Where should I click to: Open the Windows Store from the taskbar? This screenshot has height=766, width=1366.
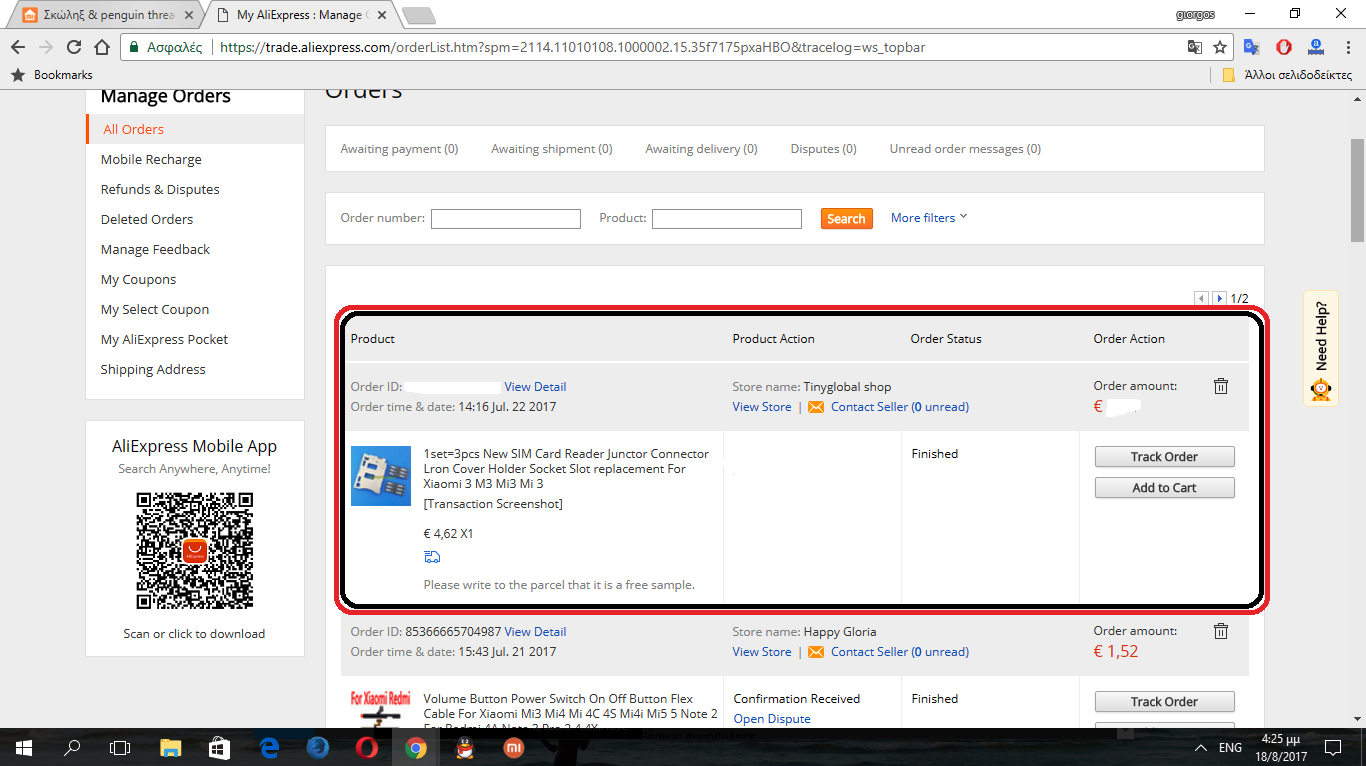pos(220,747)
